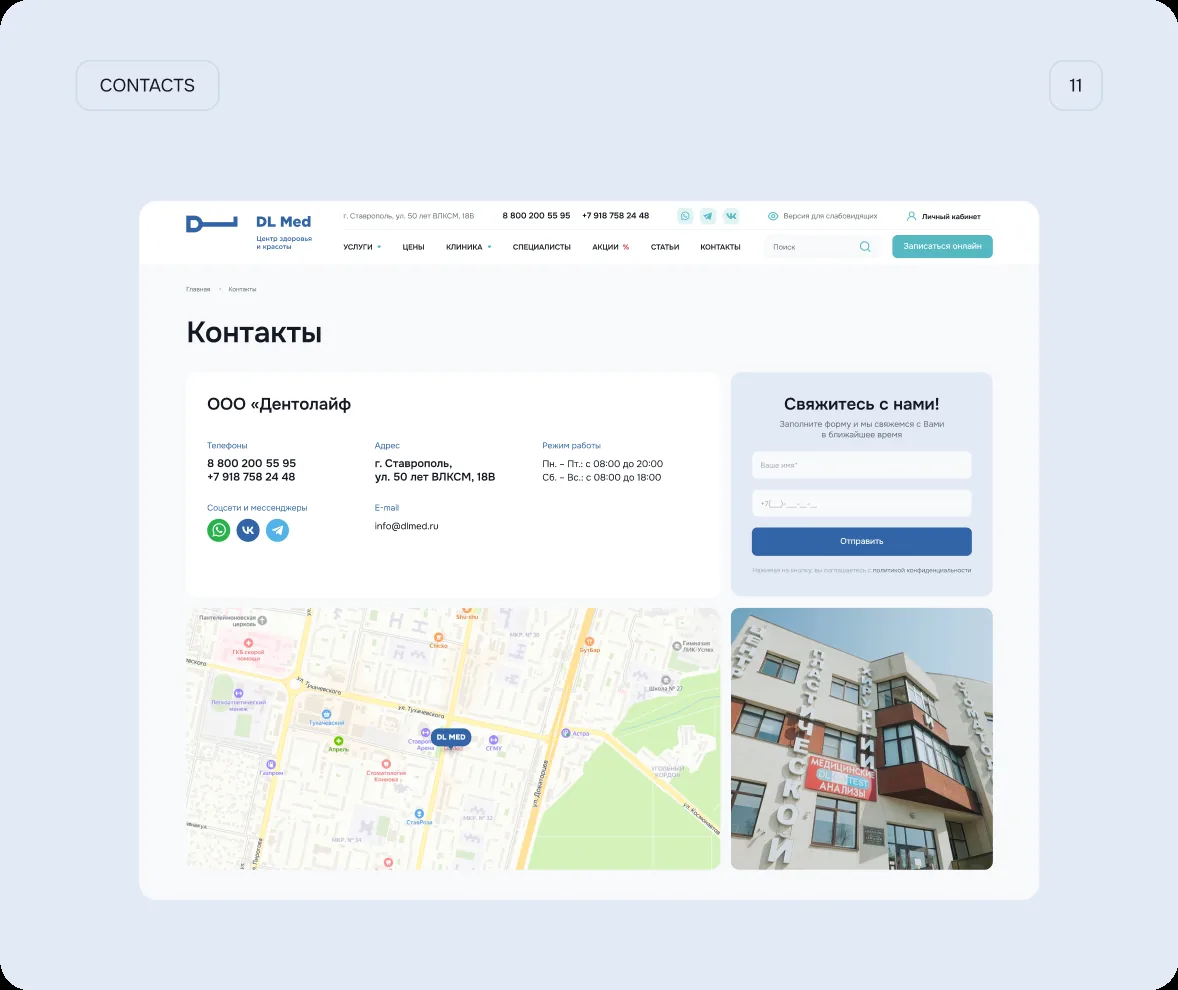Click the Главная breadcrumb link

click(x=198, y=289)
